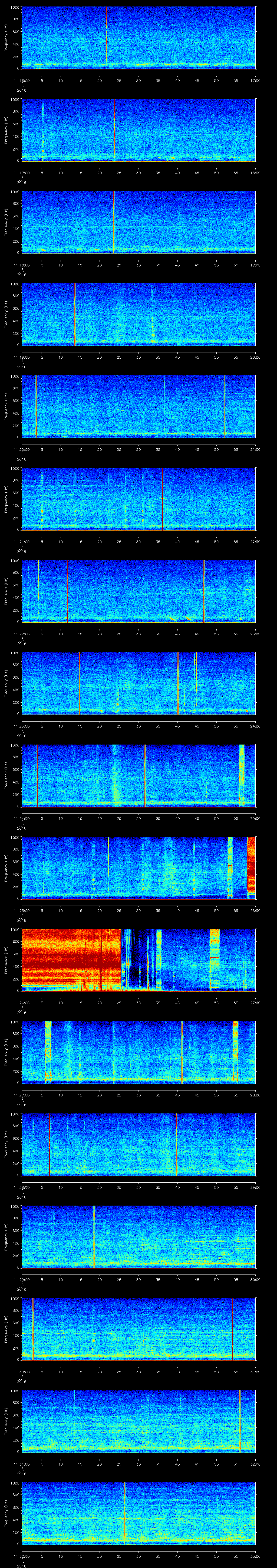Click the spectrogram panel starting at 11:21:00
The width and height of the screenshot is (277, 1568).
[x=139, y=499]
